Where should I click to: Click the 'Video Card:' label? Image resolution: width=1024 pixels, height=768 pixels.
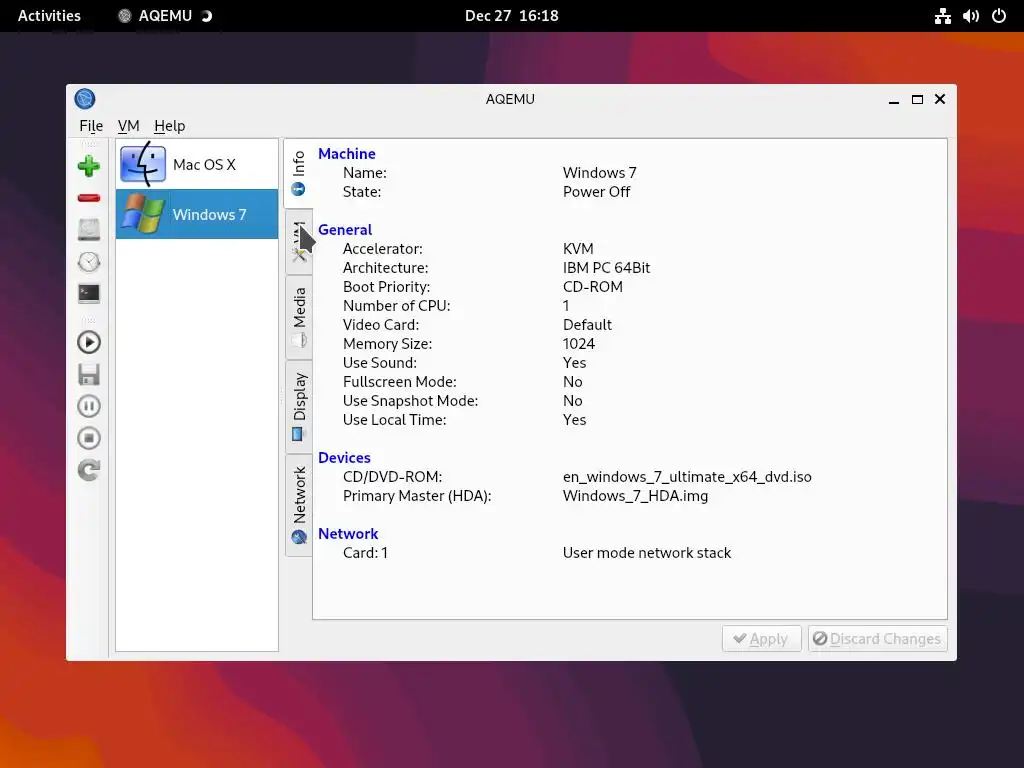point(381,325)
